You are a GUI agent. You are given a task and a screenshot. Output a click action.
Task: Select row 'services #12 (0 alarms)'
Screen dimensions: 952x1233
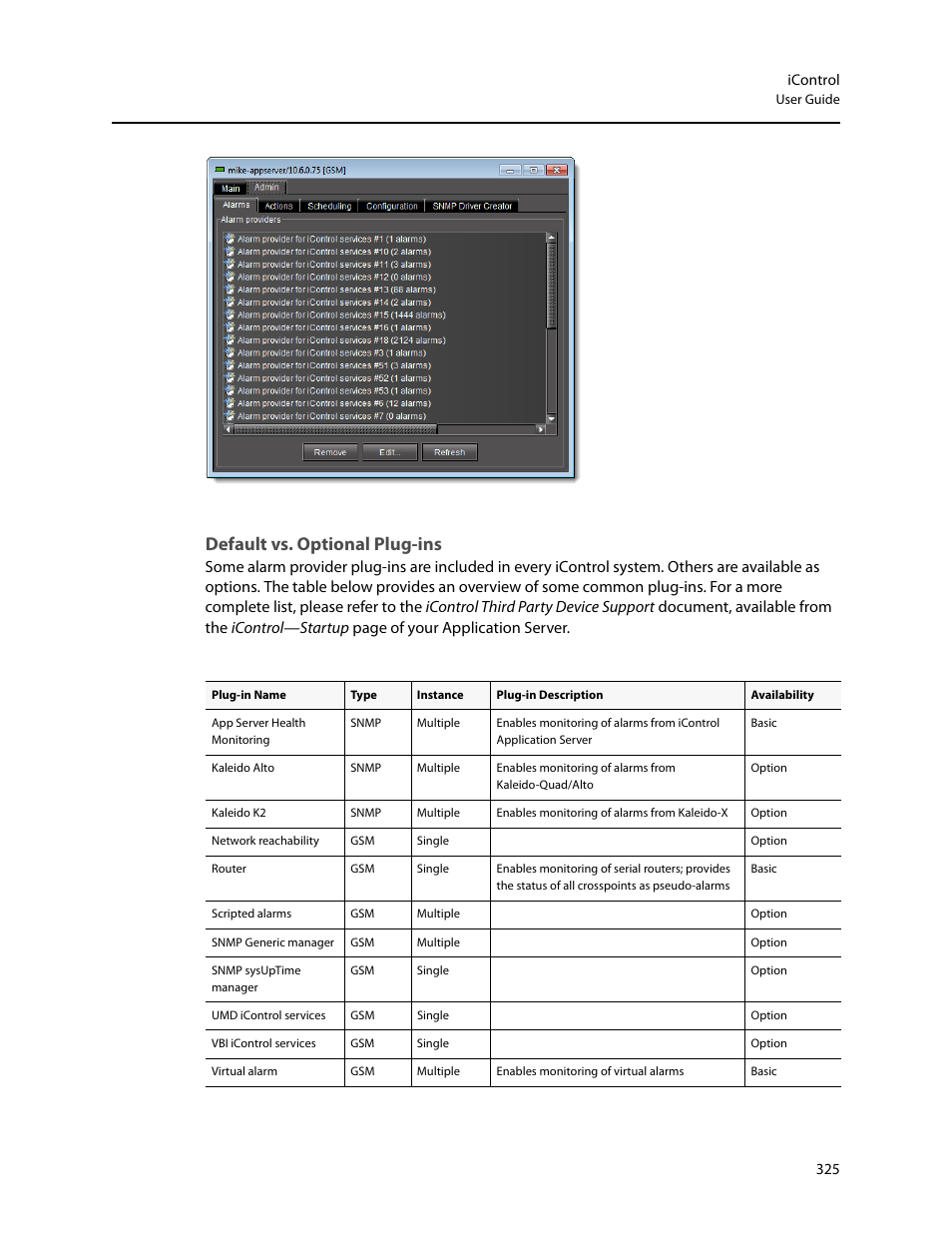(x=384, y=277)
